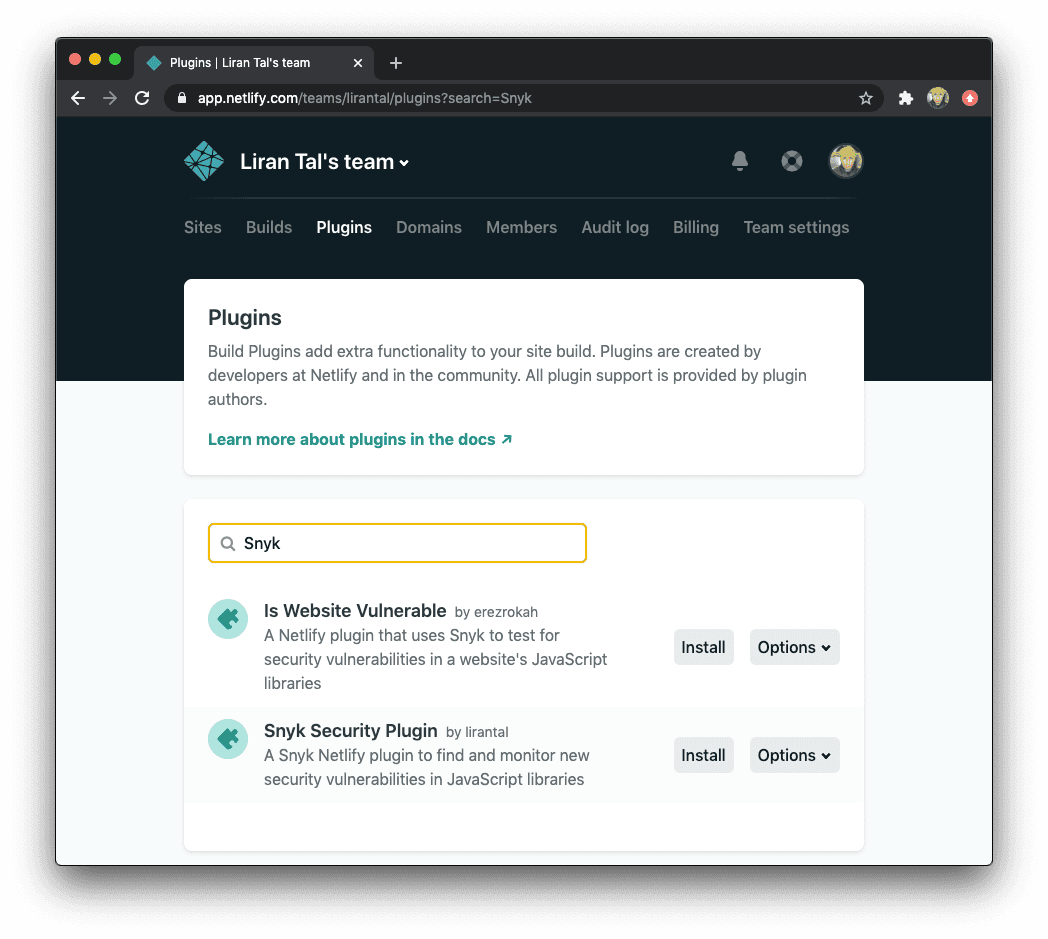Click the red update arrow icon in the toolbar

click(x=970, y=98)
